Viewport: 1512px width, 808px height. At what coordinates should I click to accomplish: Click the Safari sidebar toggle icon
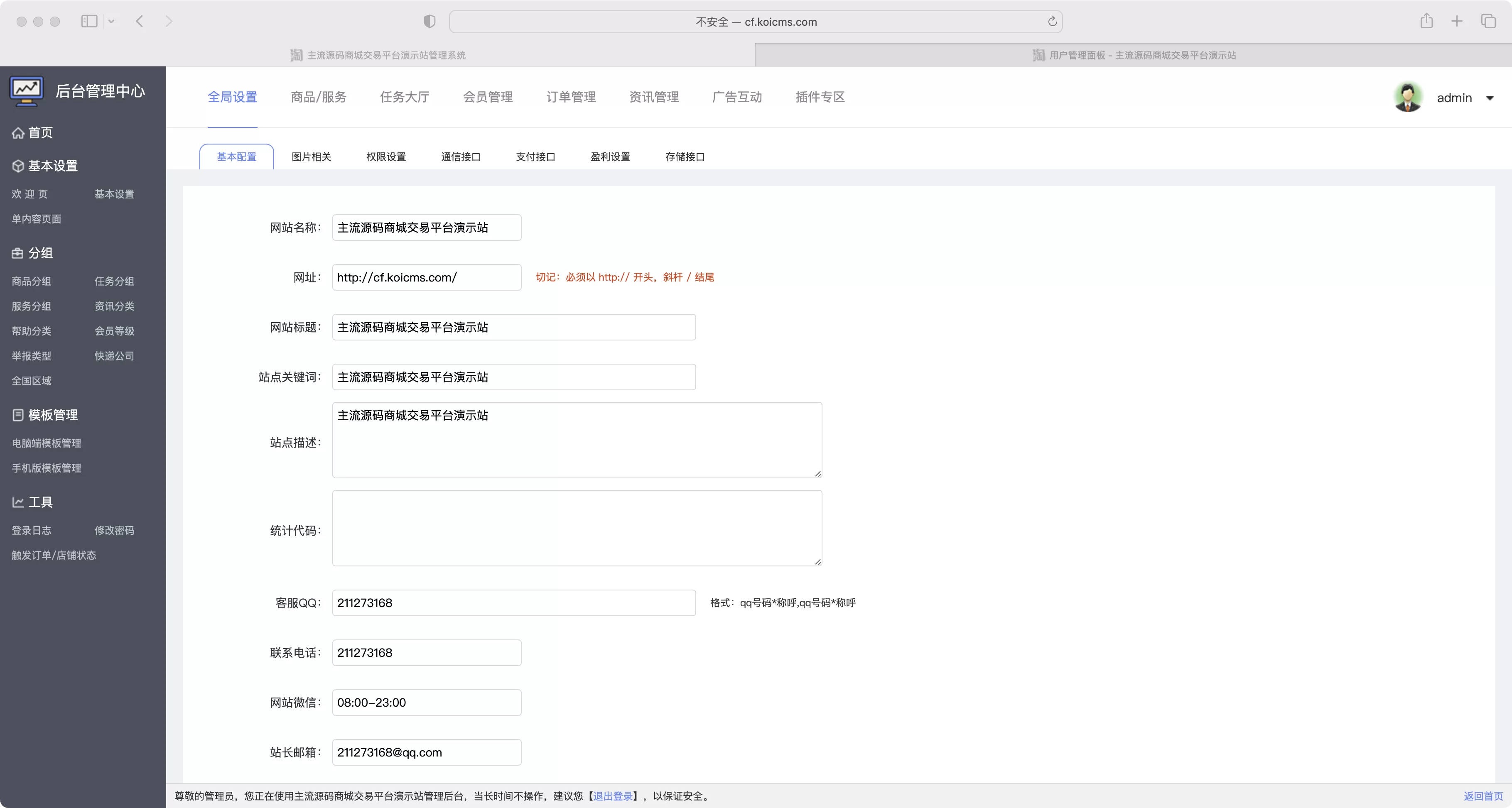89,21
